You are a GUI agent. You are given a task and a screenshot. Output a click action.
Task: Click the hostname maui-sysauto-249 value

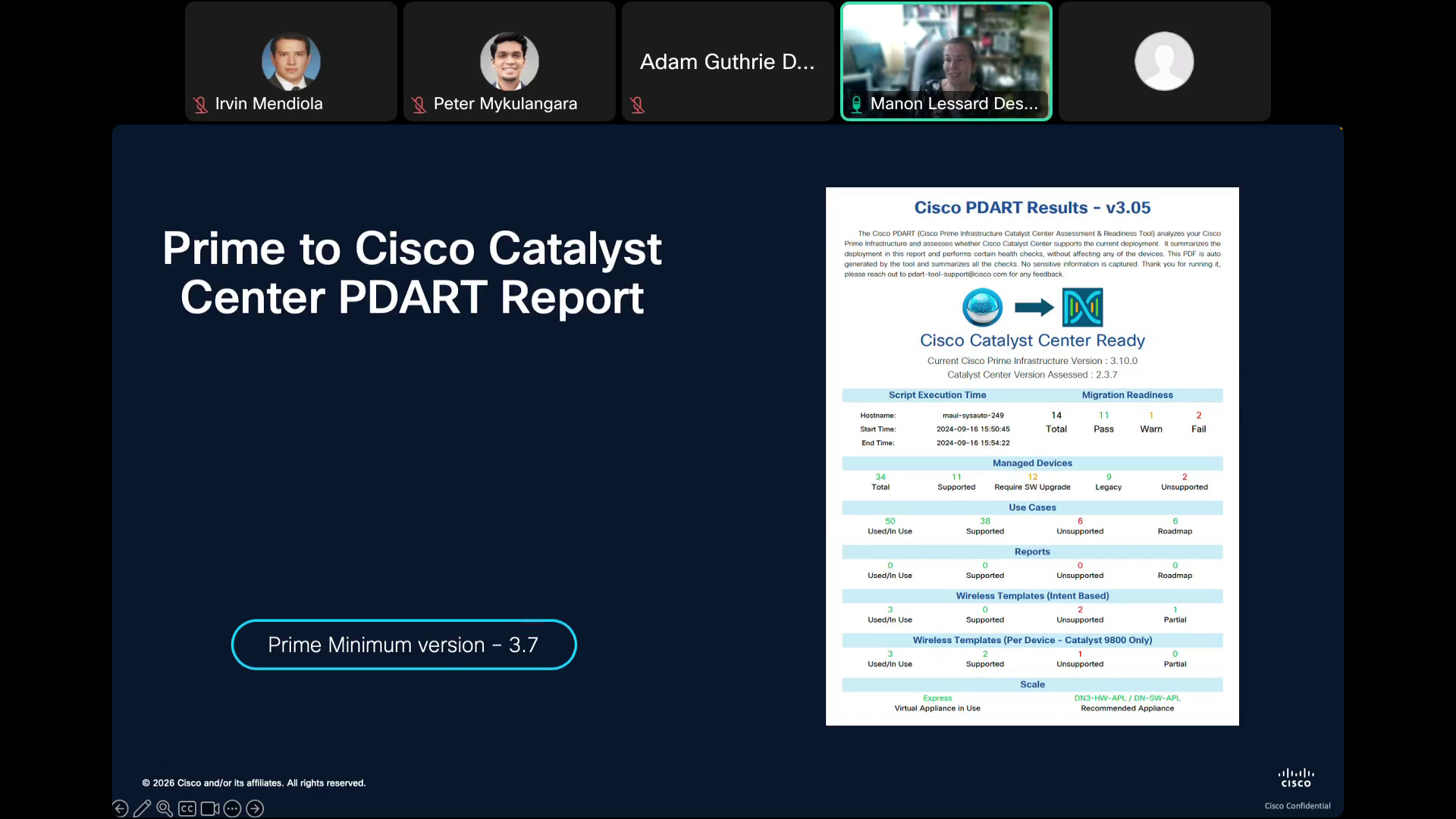973,416
